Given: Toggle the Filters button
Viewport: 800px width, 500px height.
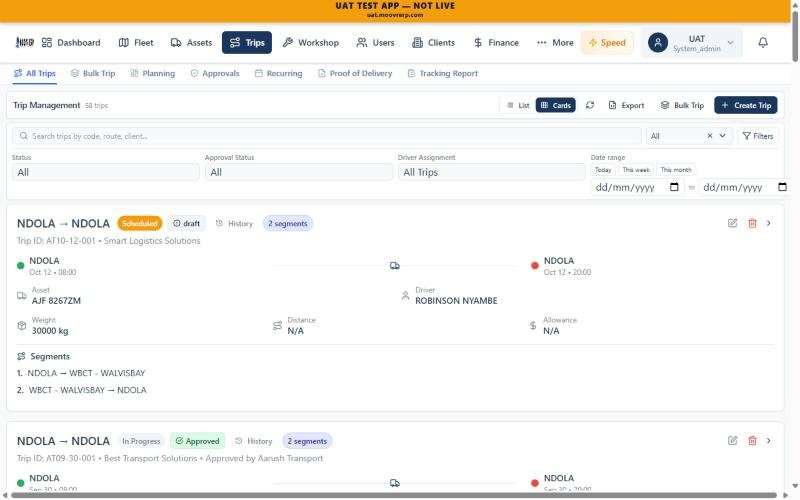Looking at the screenshot, I should 758,136.
